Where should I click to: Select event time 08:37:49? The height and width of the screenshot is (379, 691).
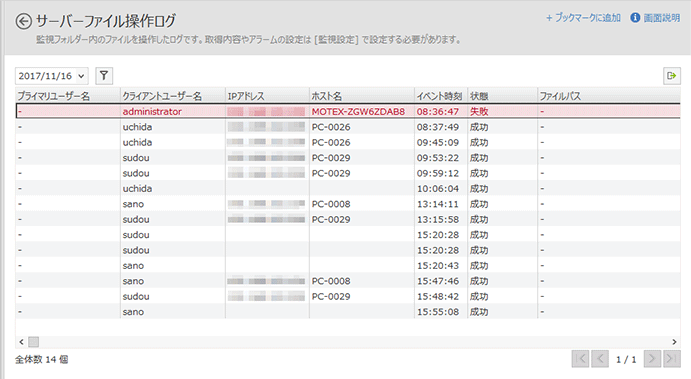[x=438, y=127]
